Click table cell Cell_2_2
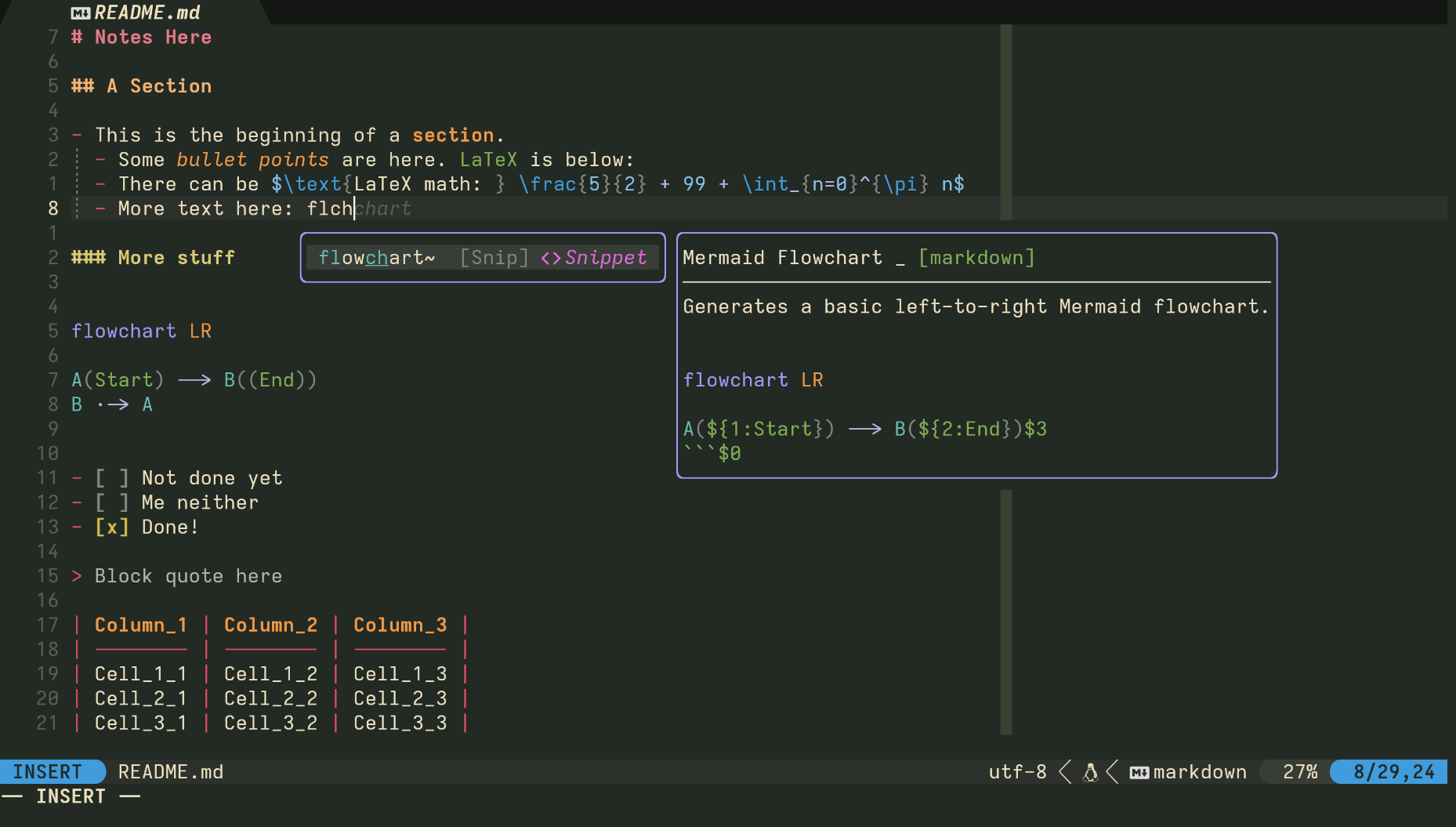Screen dimensions: 1456x827 pos(270,698)
